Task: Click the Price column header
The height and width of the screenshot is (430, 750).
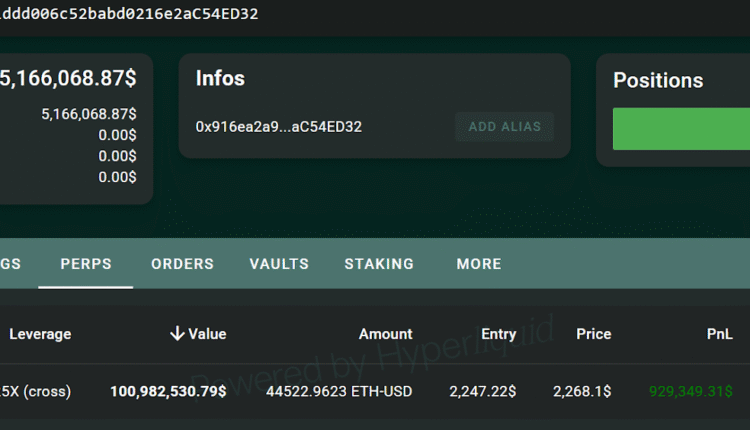Action: 593,334
